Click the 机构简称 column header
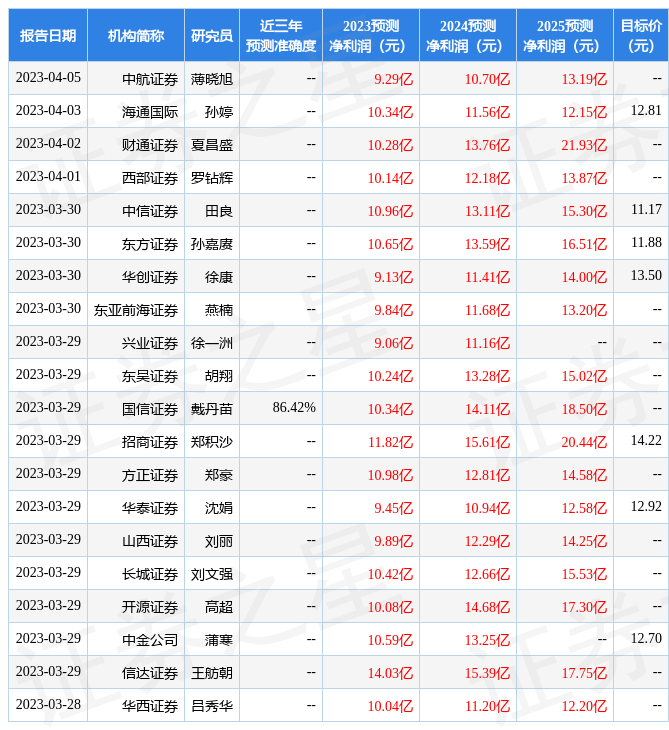 pyautogui.click(x=136, y=36)
